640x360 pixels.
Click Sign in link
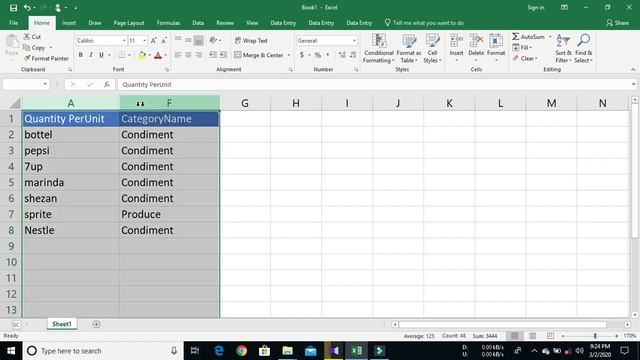click(536, 7)
